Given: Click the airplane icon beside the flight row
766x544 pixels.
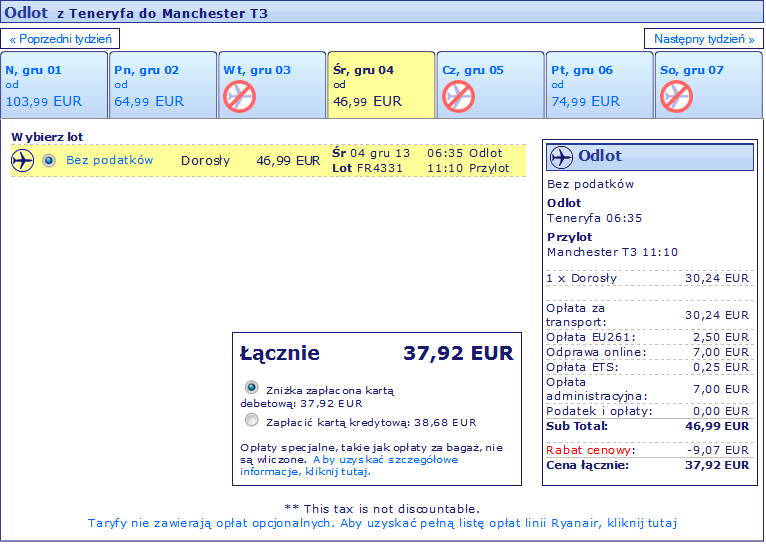Looking at the screenshot, I should 22,161.
